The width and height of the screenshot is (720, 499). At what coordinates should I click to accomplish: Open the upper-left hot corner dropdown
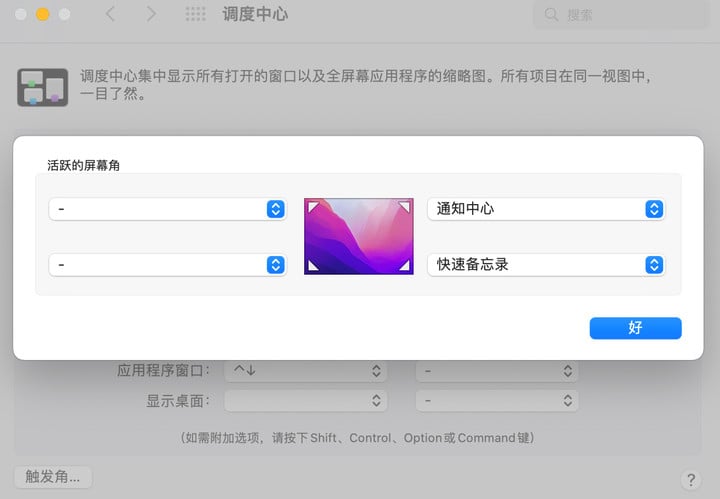tap(168, 209)
